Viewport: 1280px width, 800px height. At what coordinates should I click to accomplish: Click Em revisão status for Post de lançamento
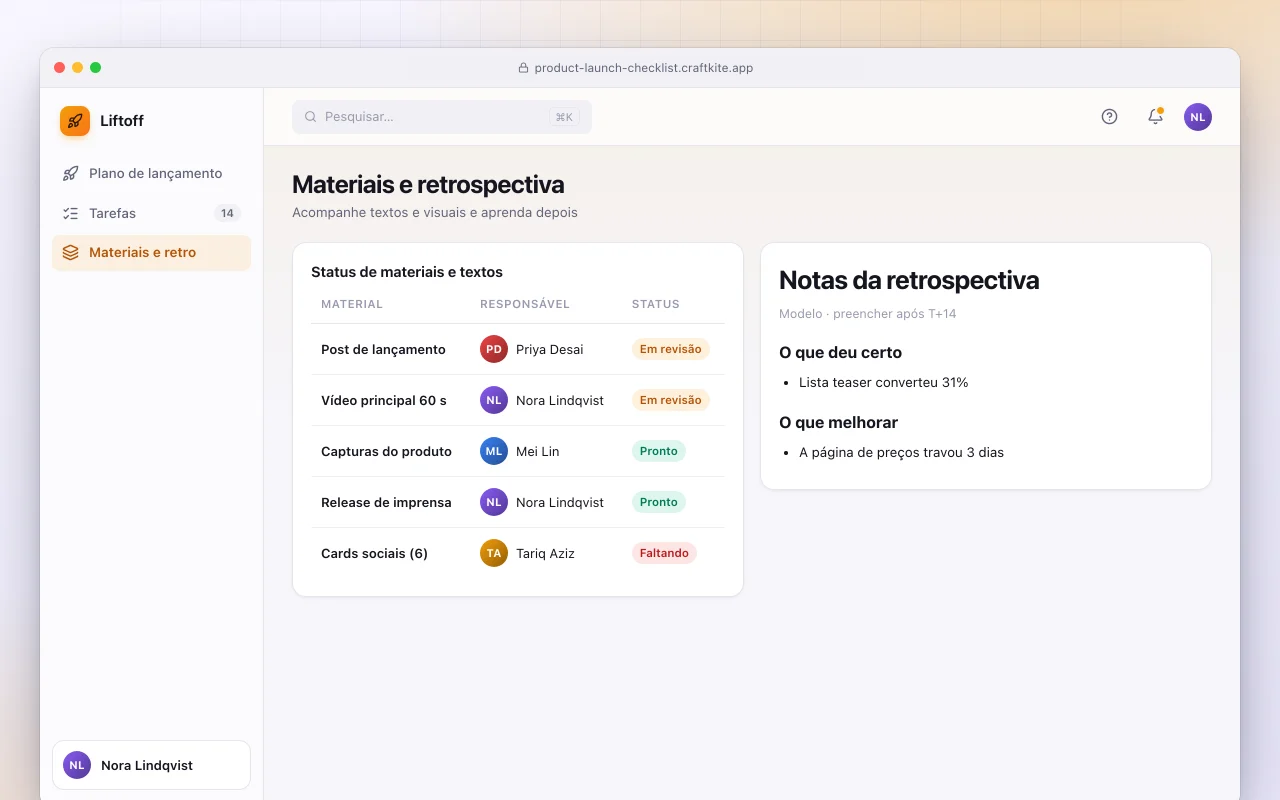click(x=670, y=349)
